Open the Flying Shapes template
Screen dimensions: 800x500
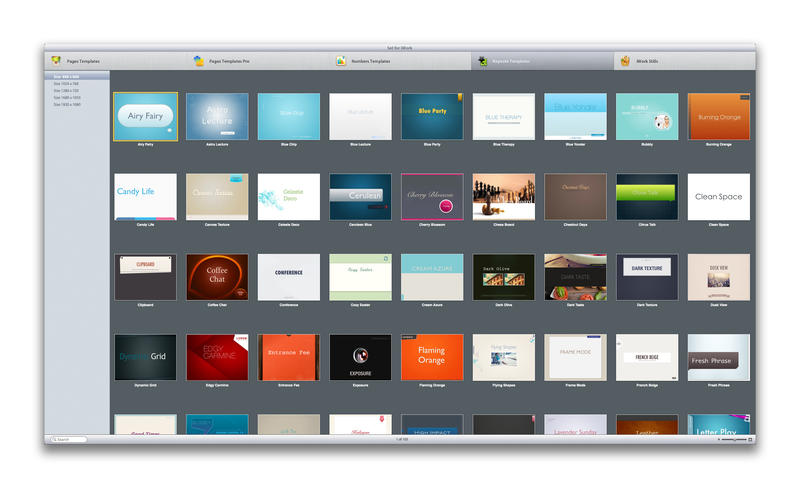tap(504, 358)
